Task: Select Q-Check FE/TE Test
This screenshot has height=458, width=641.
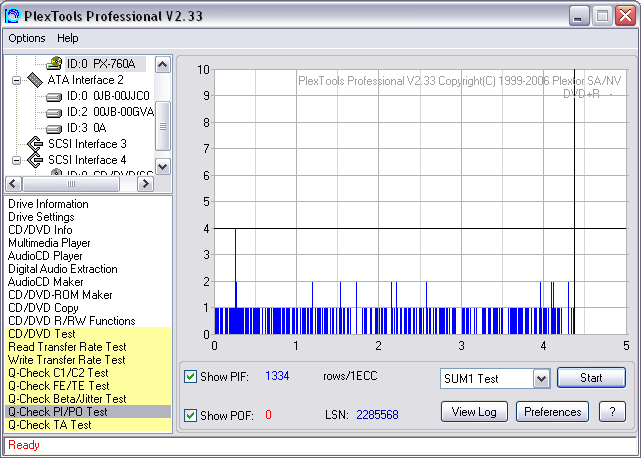Action: click(x=88, y=386)
